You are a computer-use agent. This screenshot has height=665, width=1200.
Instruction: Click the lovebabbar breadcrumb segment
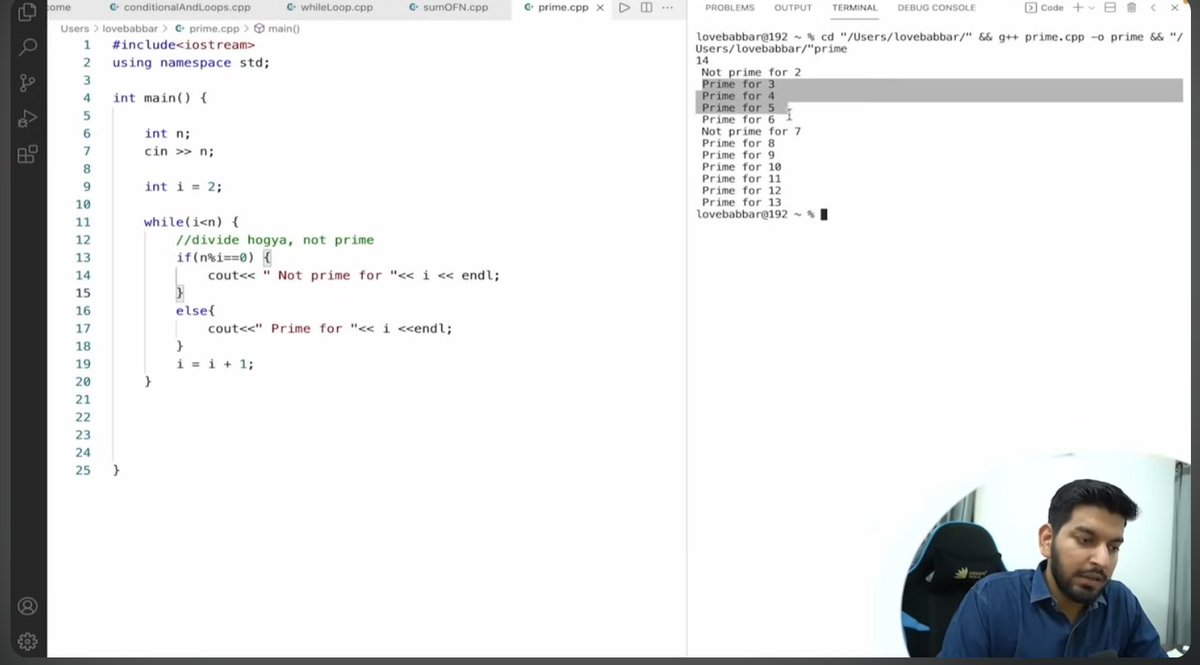pos(132,28)
